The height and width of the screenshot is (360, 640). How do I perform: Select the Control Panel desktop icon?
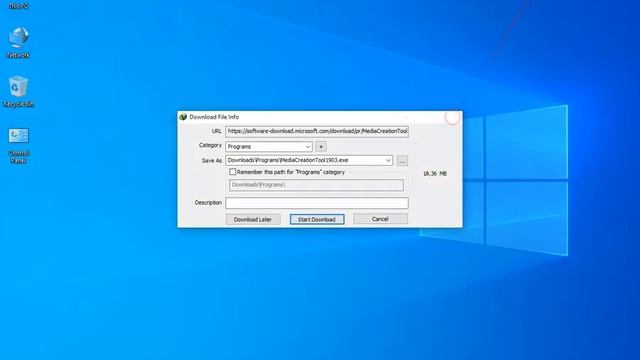pos(19,146)
